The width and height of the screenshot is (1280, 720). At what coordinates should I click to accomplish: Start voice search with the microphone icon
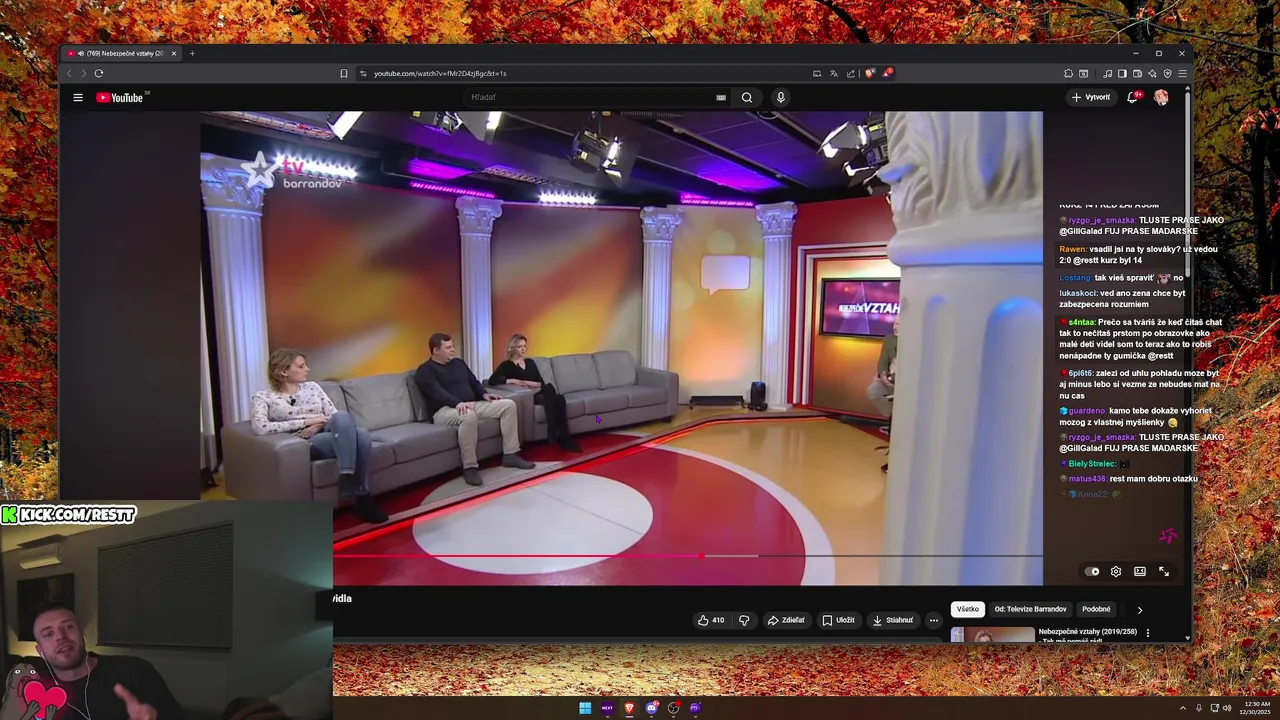tap(781, 97)
